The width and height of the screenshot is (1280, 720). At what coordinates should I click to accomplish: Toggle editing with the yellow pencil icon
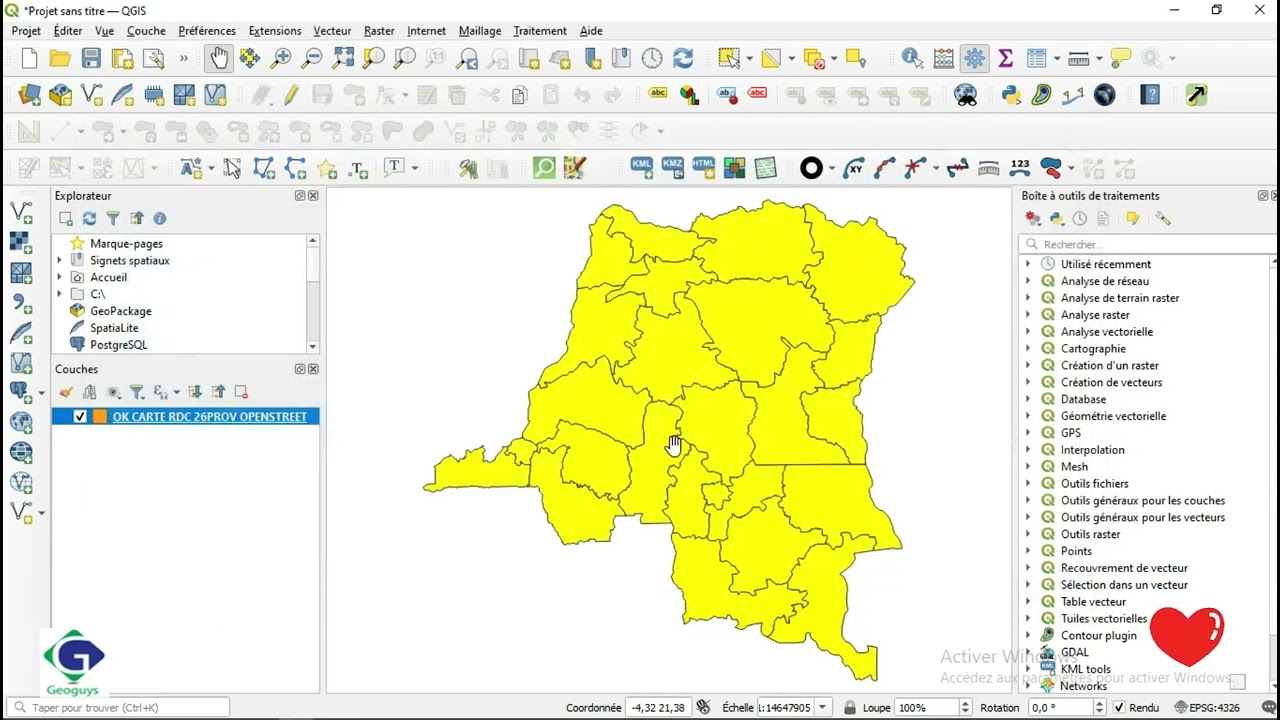point(291,95)
